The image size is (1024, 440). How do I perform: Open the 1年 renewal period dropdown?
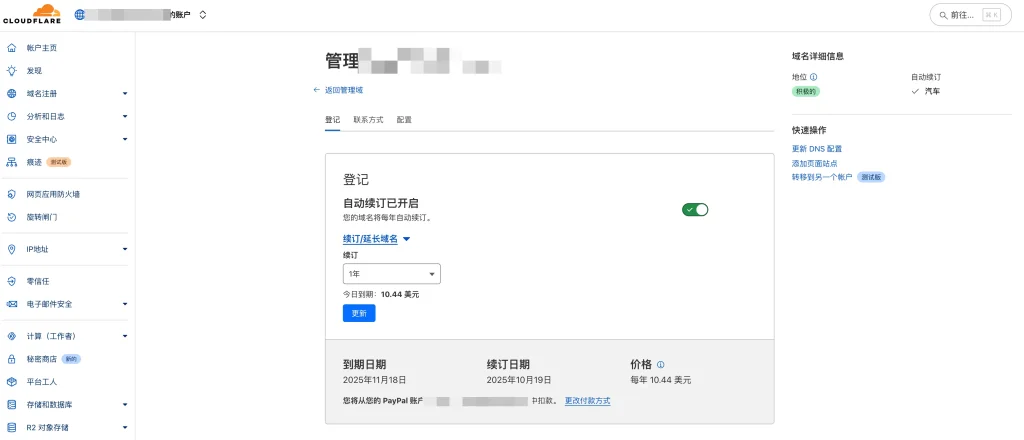pyautogui.click(x=392, y=274)
